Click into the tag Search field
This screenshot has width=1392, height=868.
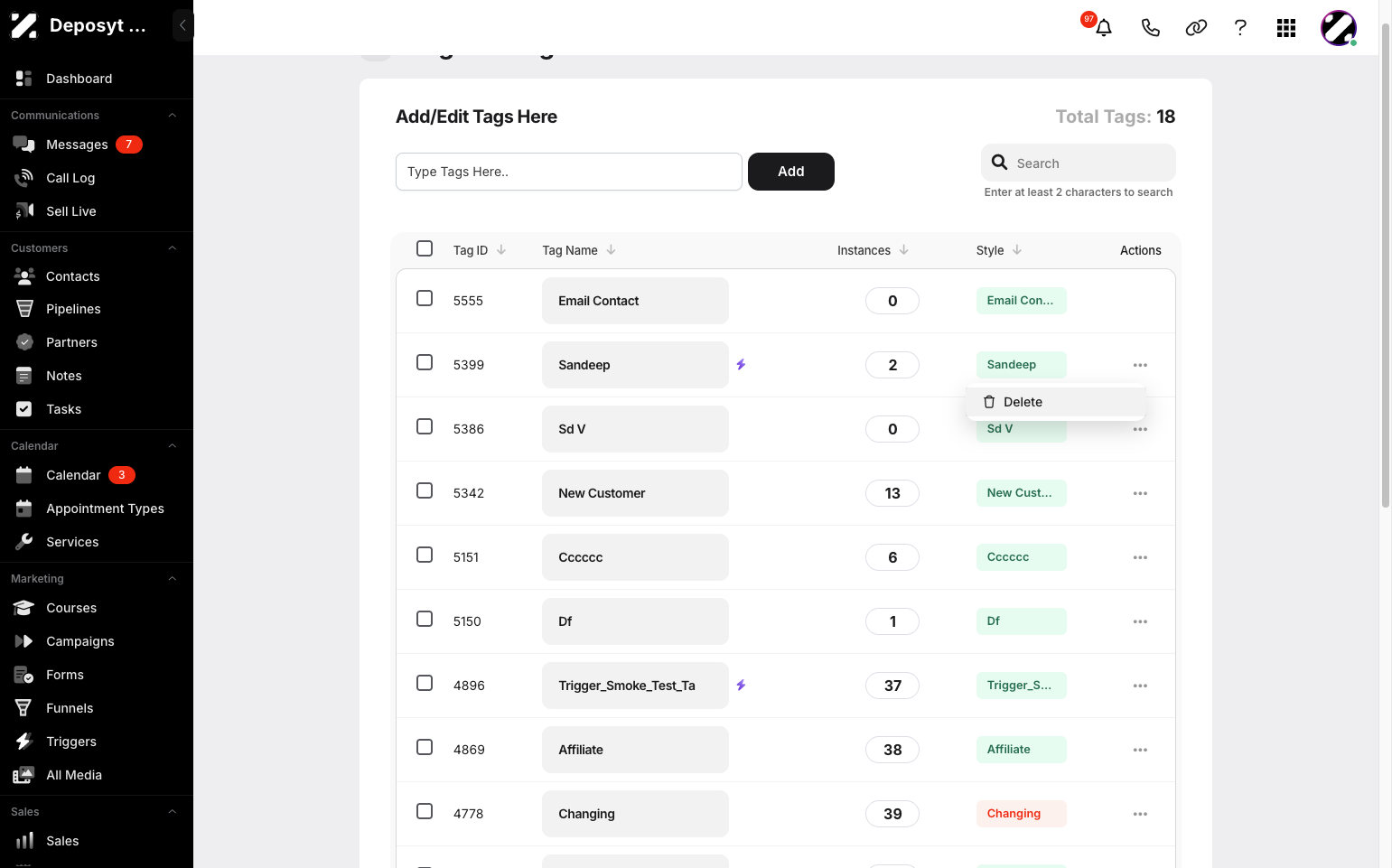pyautogui.click(x=1079, y=163)
